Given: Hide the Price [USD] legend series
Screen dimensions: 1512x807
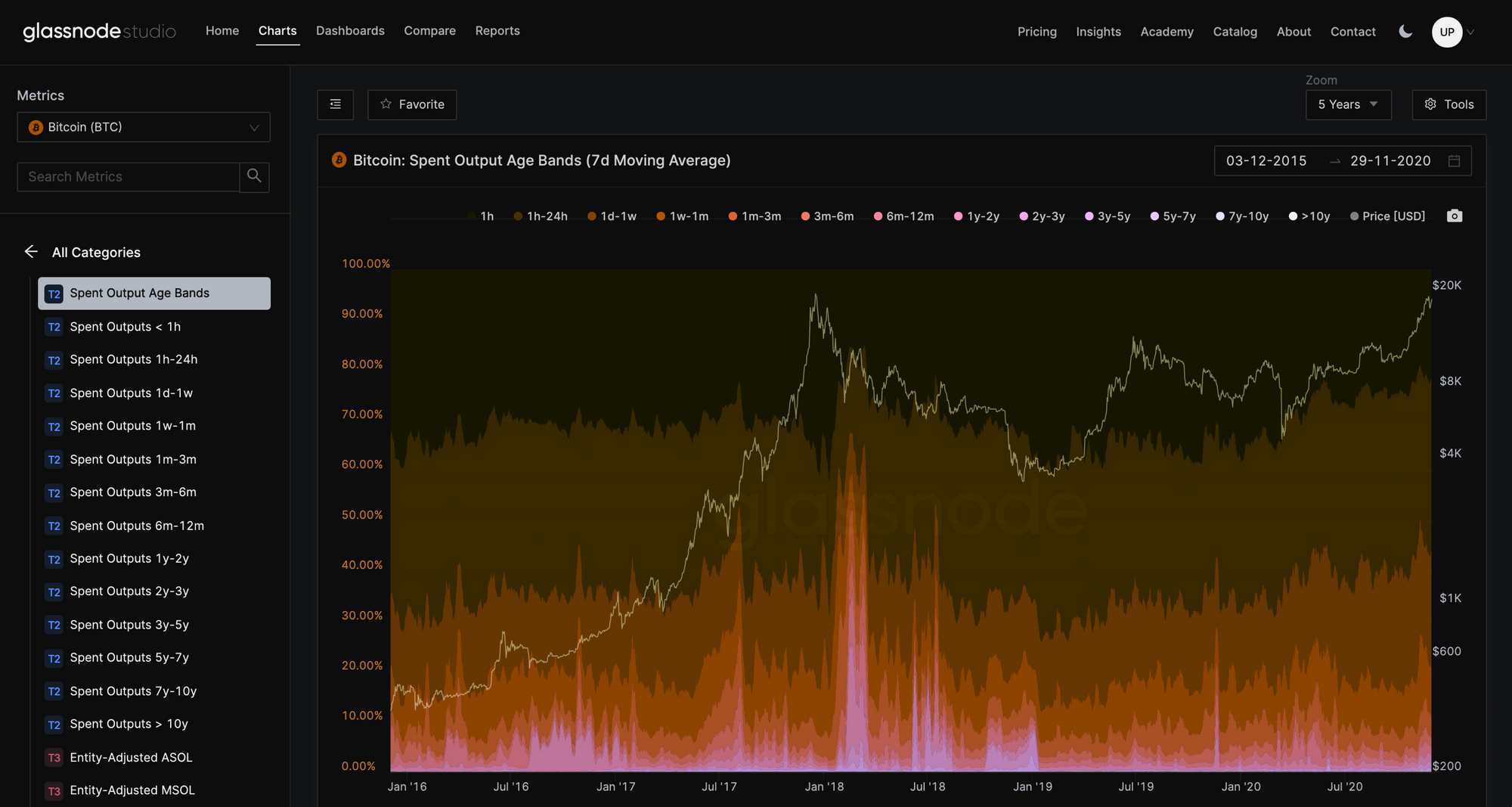Looking at the screenshot, I should (x=1387, y=216).
